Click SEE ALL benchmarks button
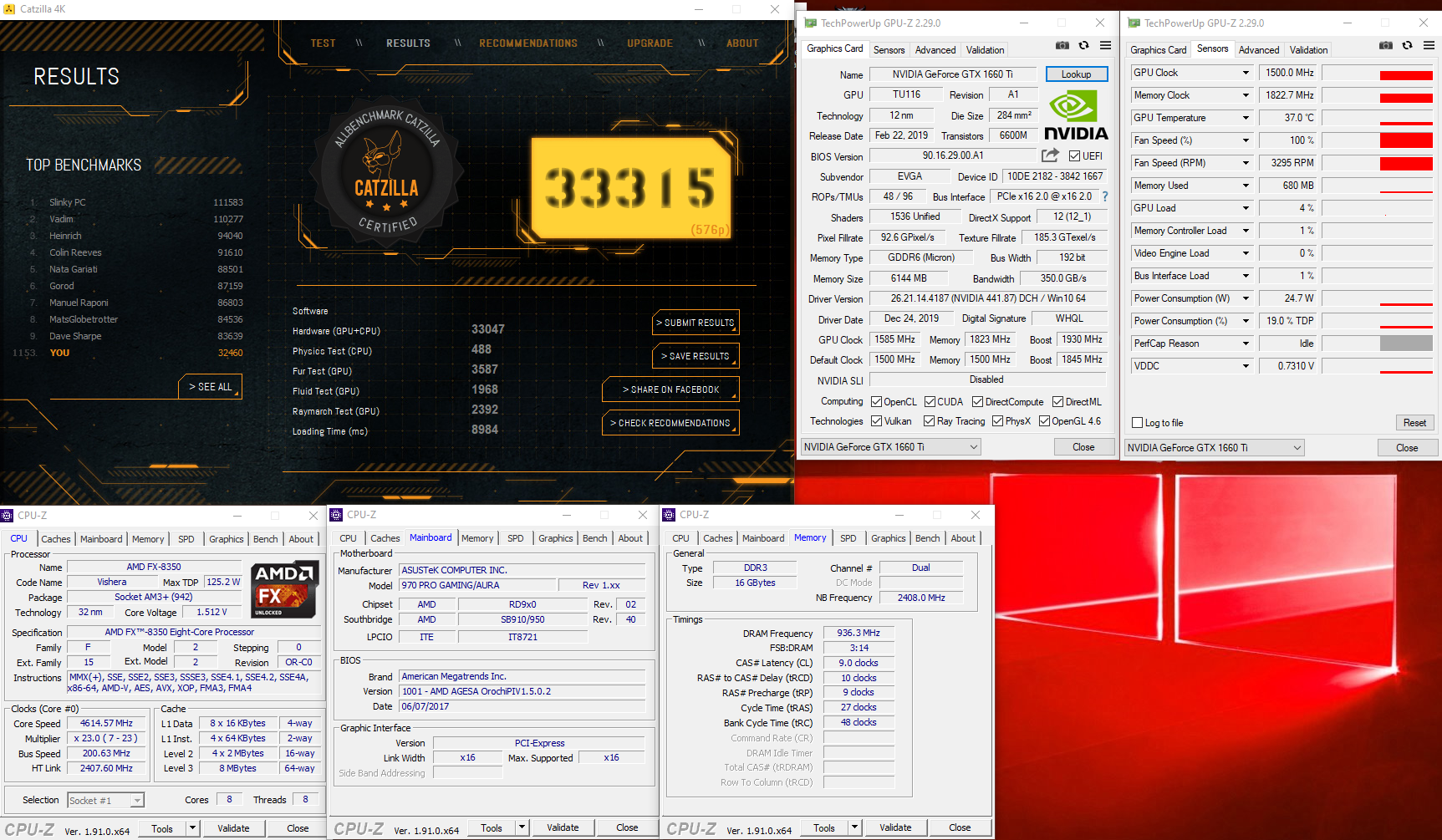 tap(211, 387)
